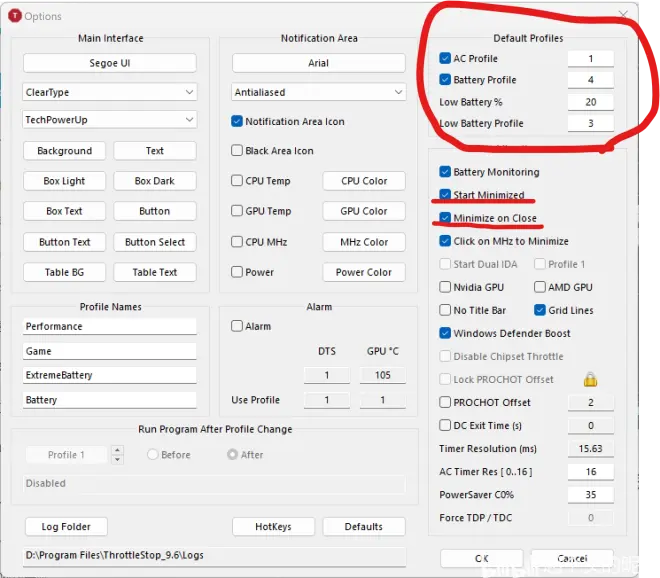Tick the Power checkbox
Image resolution: width=660 pixels, height=578 pixels.
pos(237,272)
